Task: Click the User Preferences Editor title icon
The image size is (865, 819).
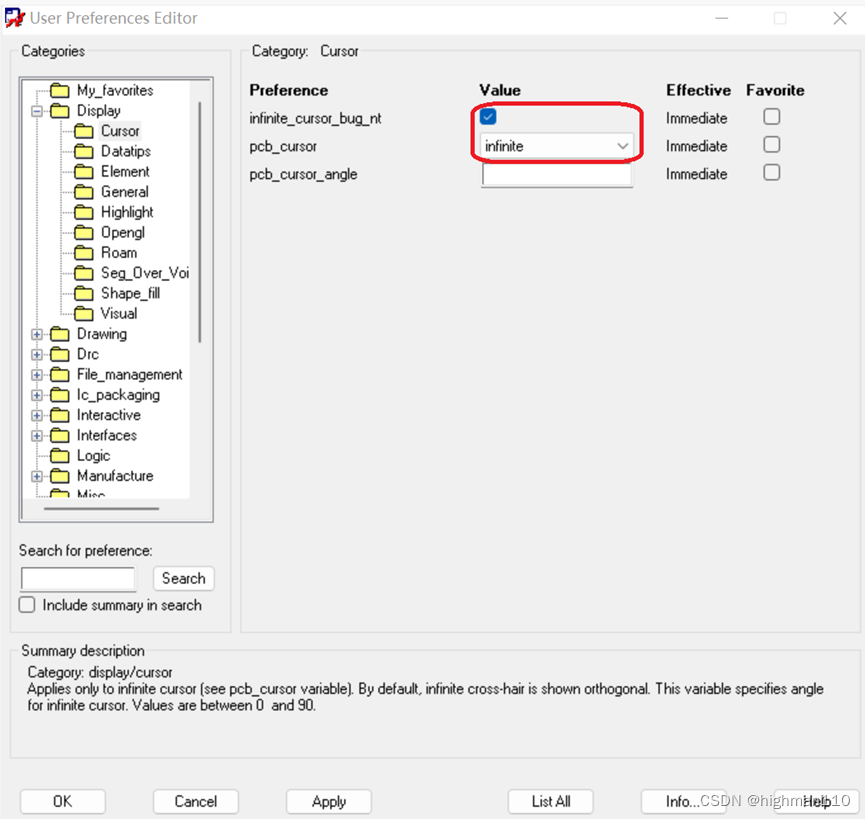Action: pos(14,18)
